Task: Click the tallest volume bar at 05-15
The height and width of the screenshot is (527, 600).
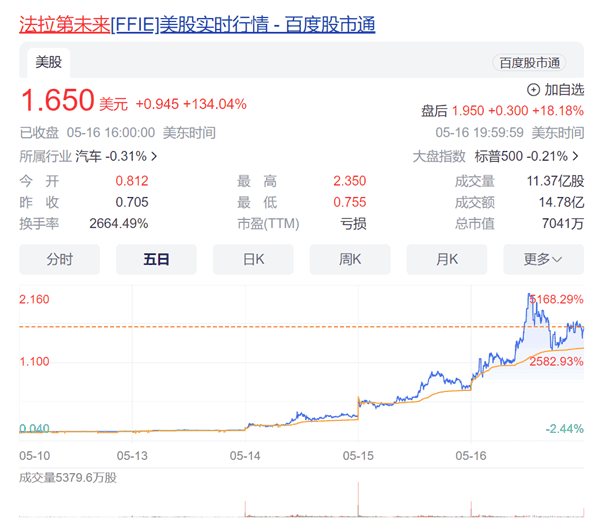Action: [358, 499]
